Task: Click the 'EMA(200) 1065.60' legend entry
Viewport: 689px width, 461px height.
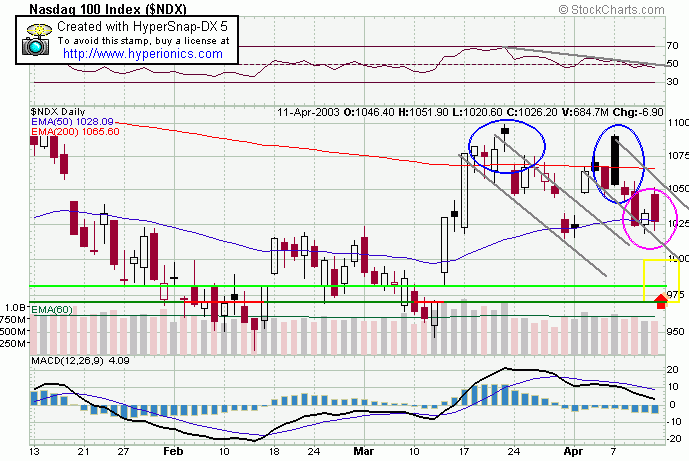Action: (x=75, y=131)
